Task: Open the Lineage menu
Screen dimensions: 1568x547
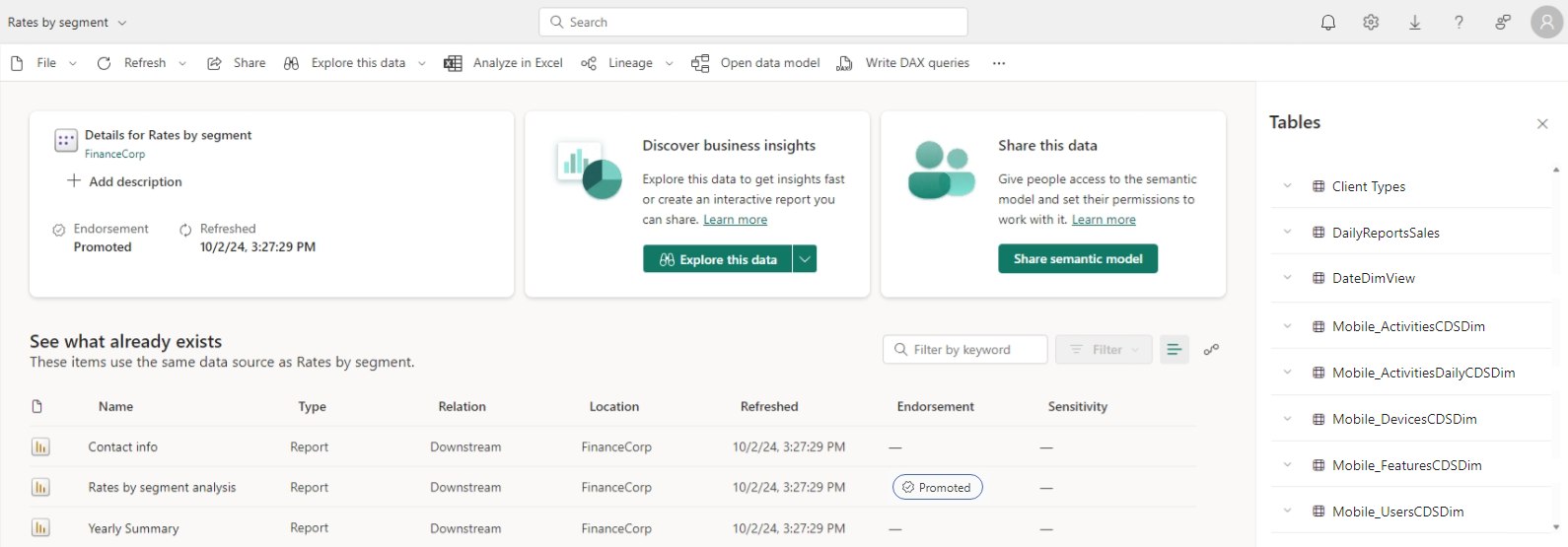Action: coord(627,63)
